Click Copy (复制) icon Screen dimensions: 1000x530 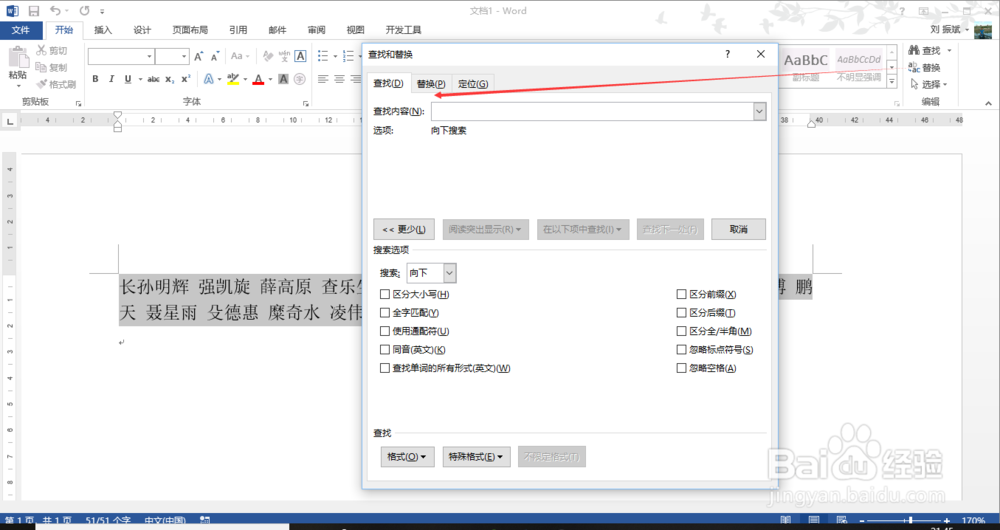[41, 67]
